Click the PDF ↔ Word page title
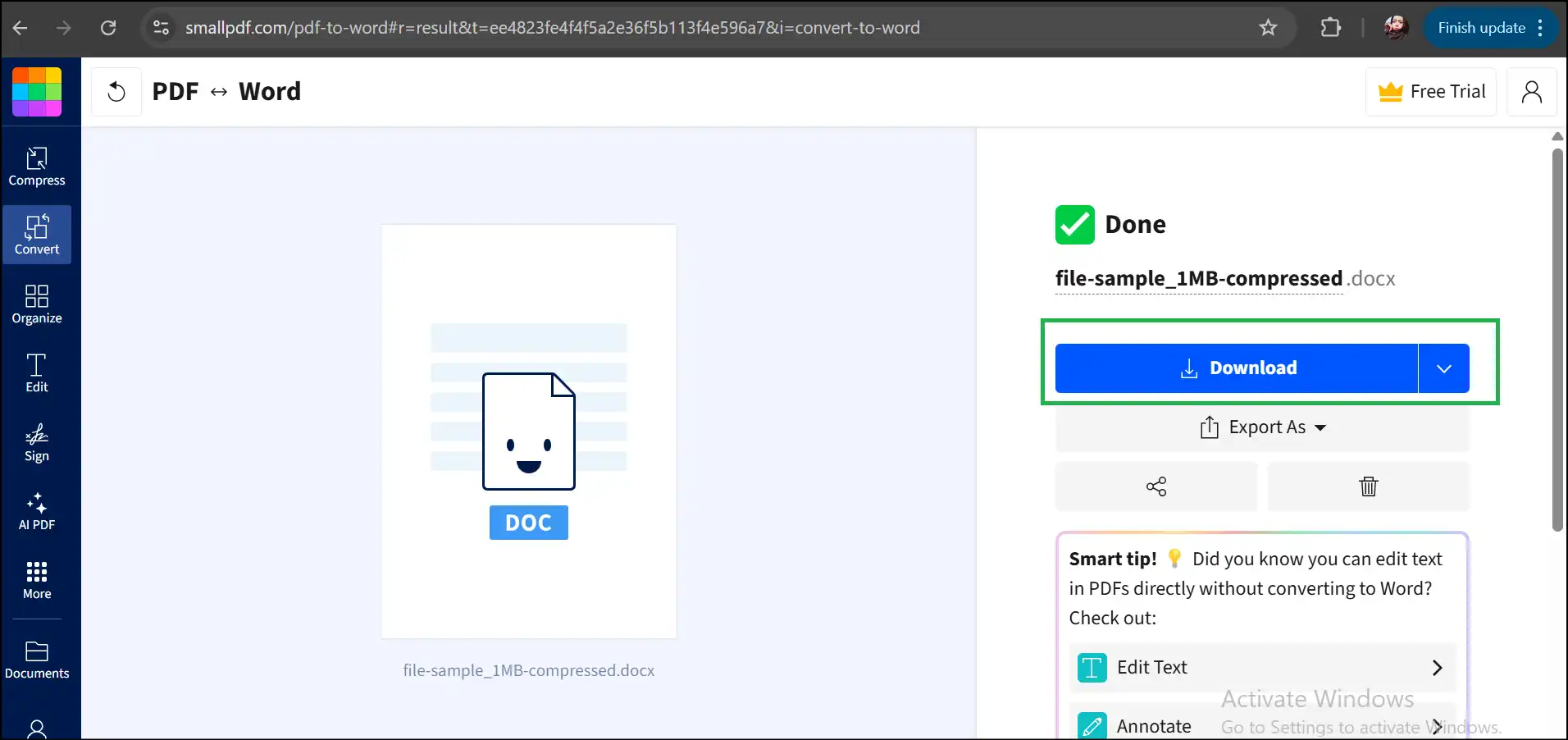 226,92
